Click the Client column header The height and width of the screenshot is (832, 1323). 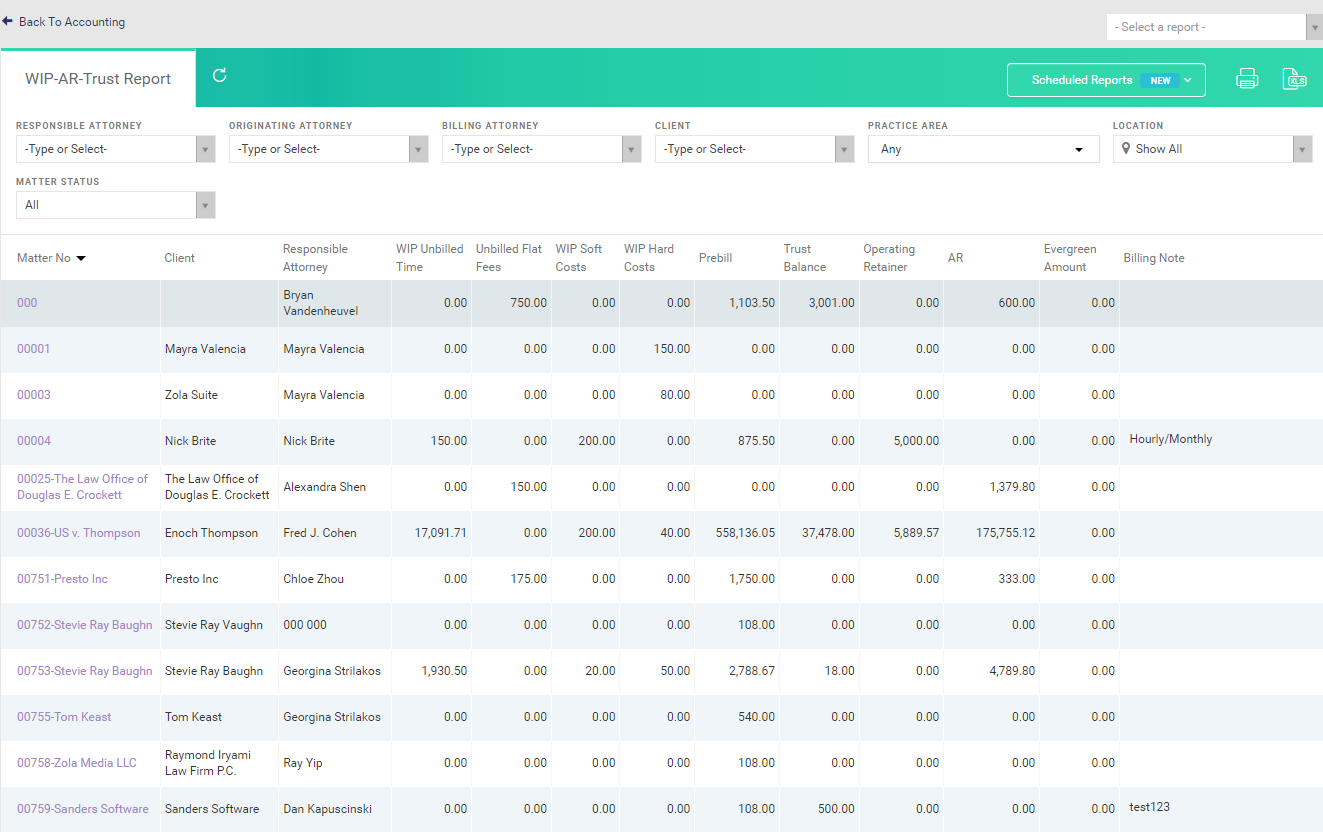pos(180,258)
